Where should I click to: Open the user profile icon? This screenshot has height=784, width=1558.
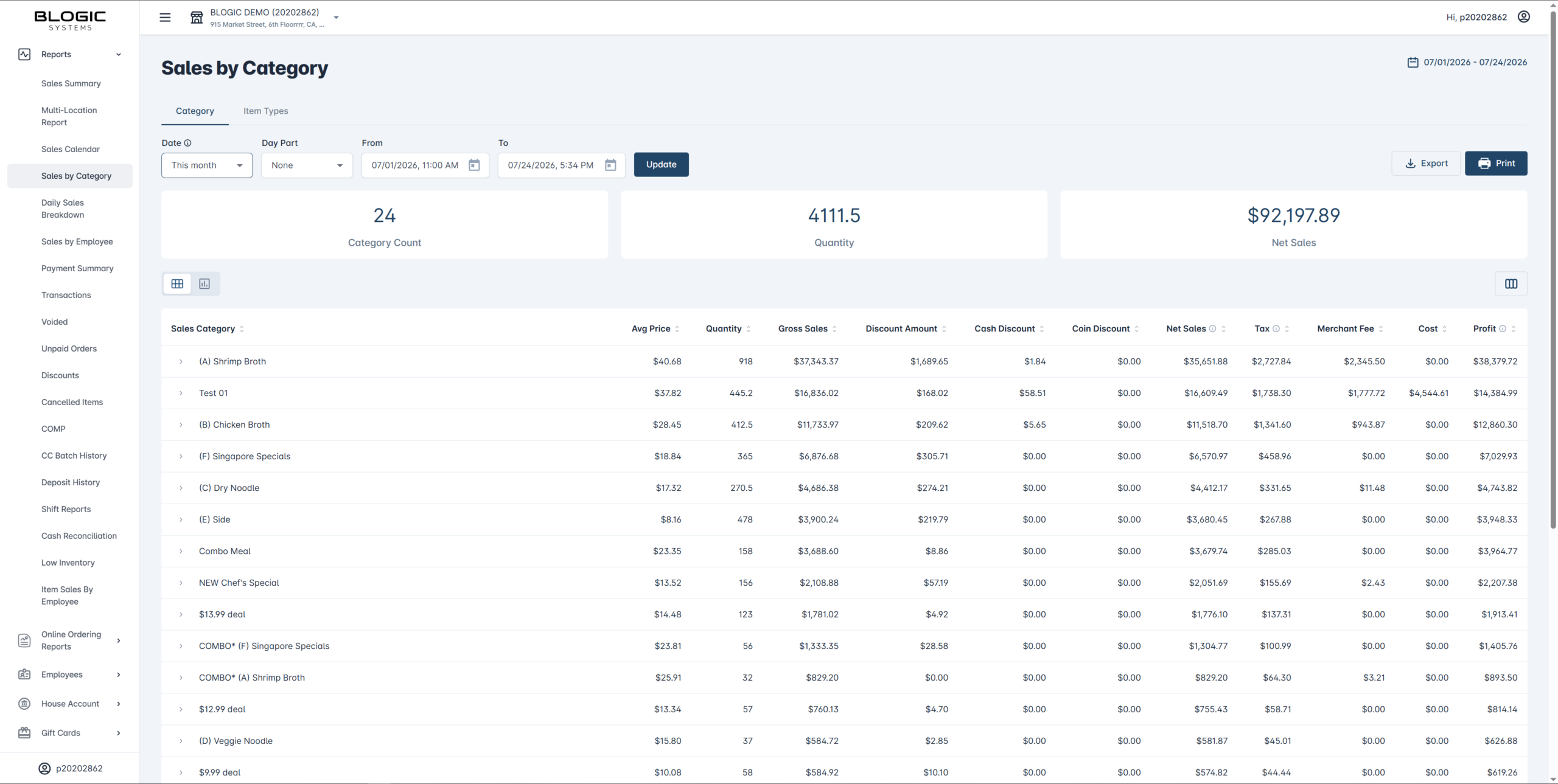coord(1524,17)
